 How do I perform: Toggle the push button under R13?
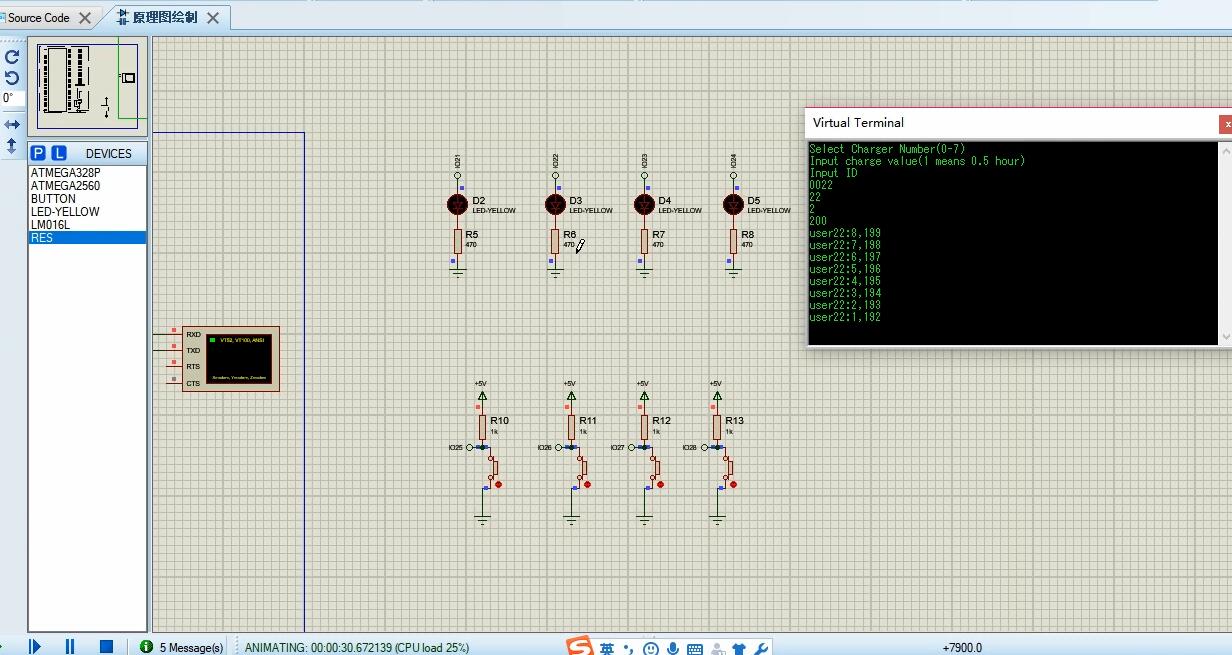(727, 467)
